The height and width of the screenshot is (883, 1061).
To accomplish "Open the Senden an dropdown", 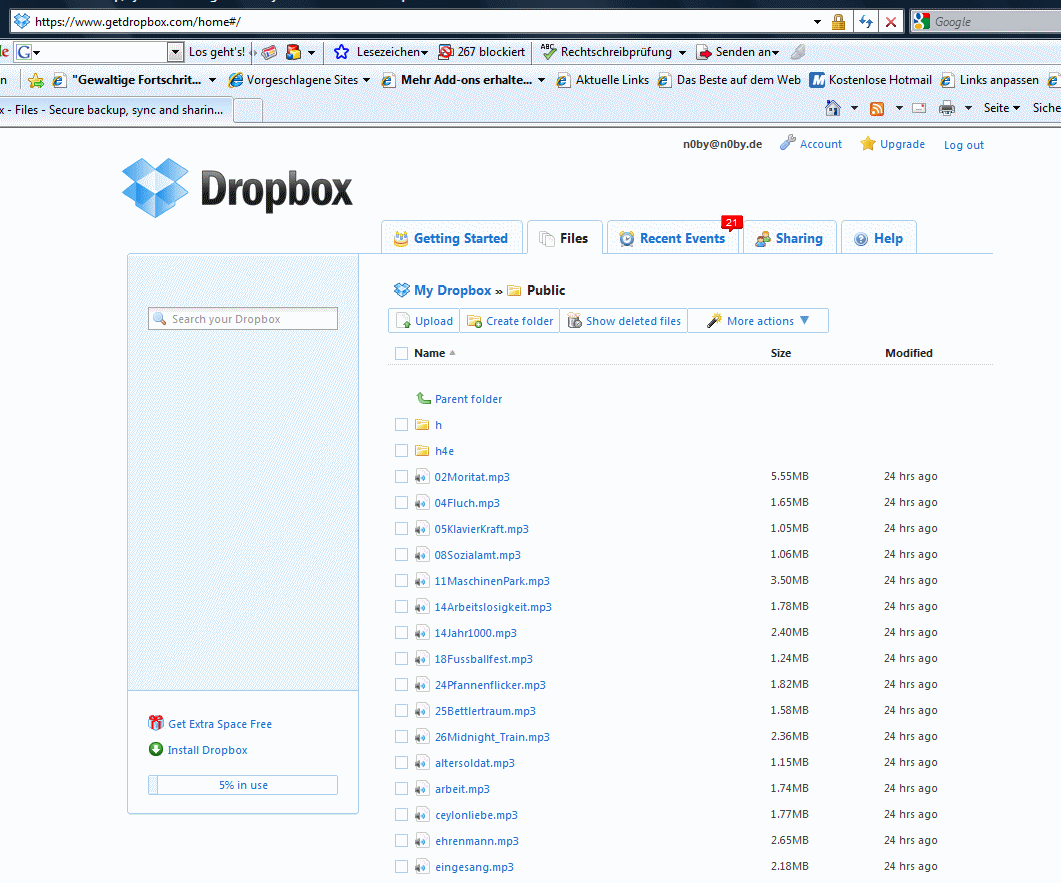I will pos(775,53).
